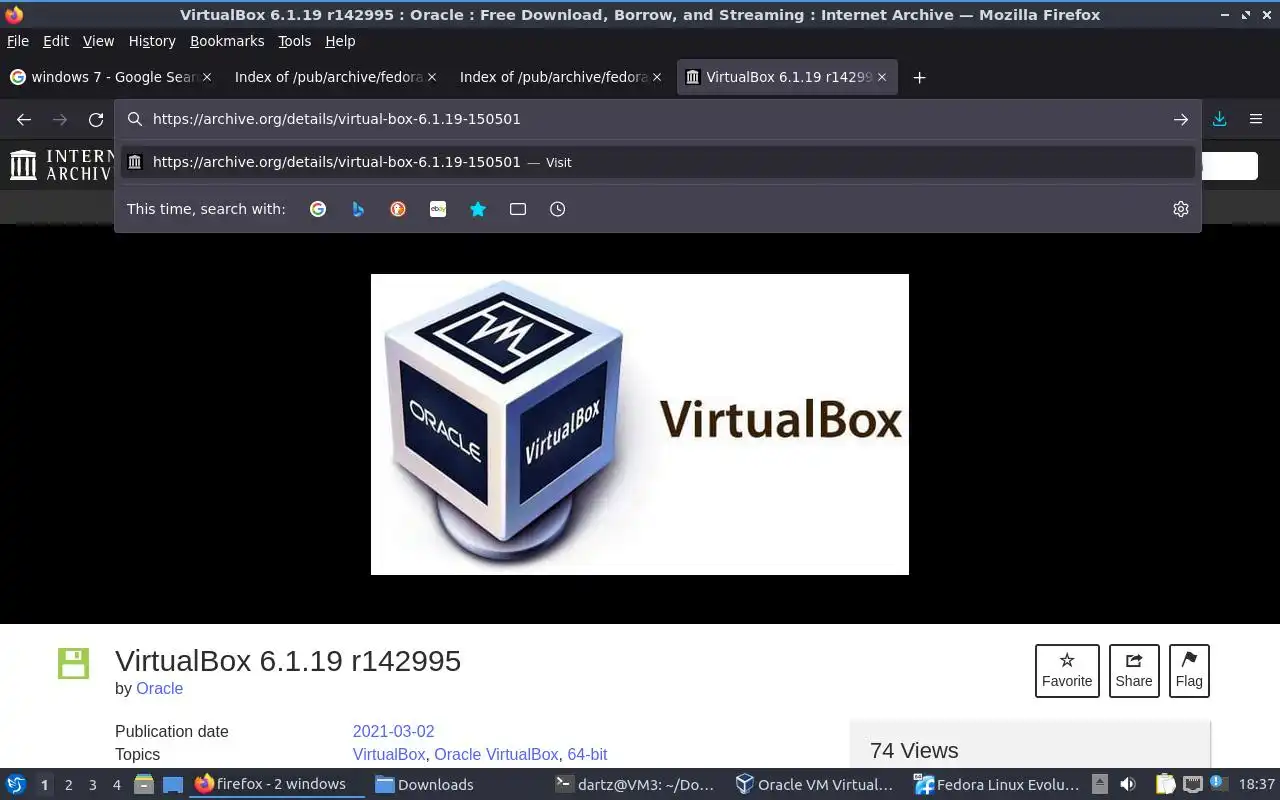The width and height of the screenshot is (1280, 800).
Task: Click the 18:37 clock
Action: [1257, 784]
